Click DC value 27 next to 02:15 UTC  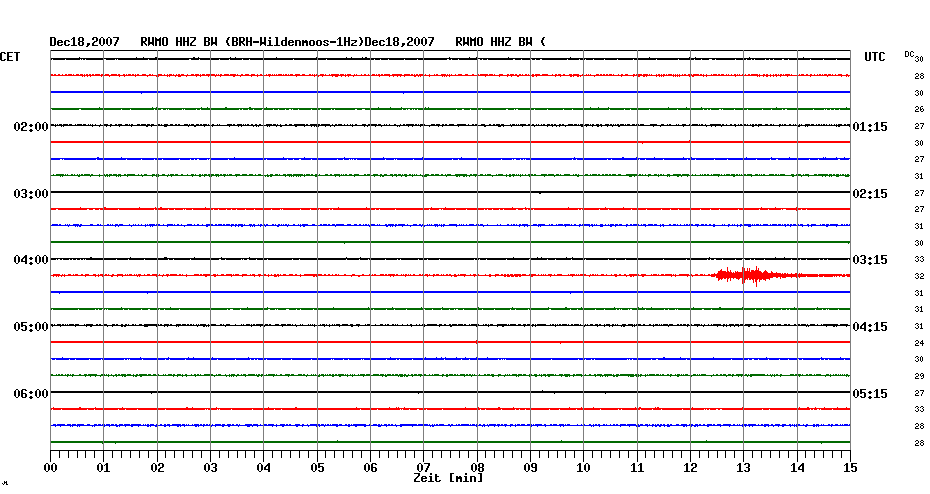(x=919, y=193)
